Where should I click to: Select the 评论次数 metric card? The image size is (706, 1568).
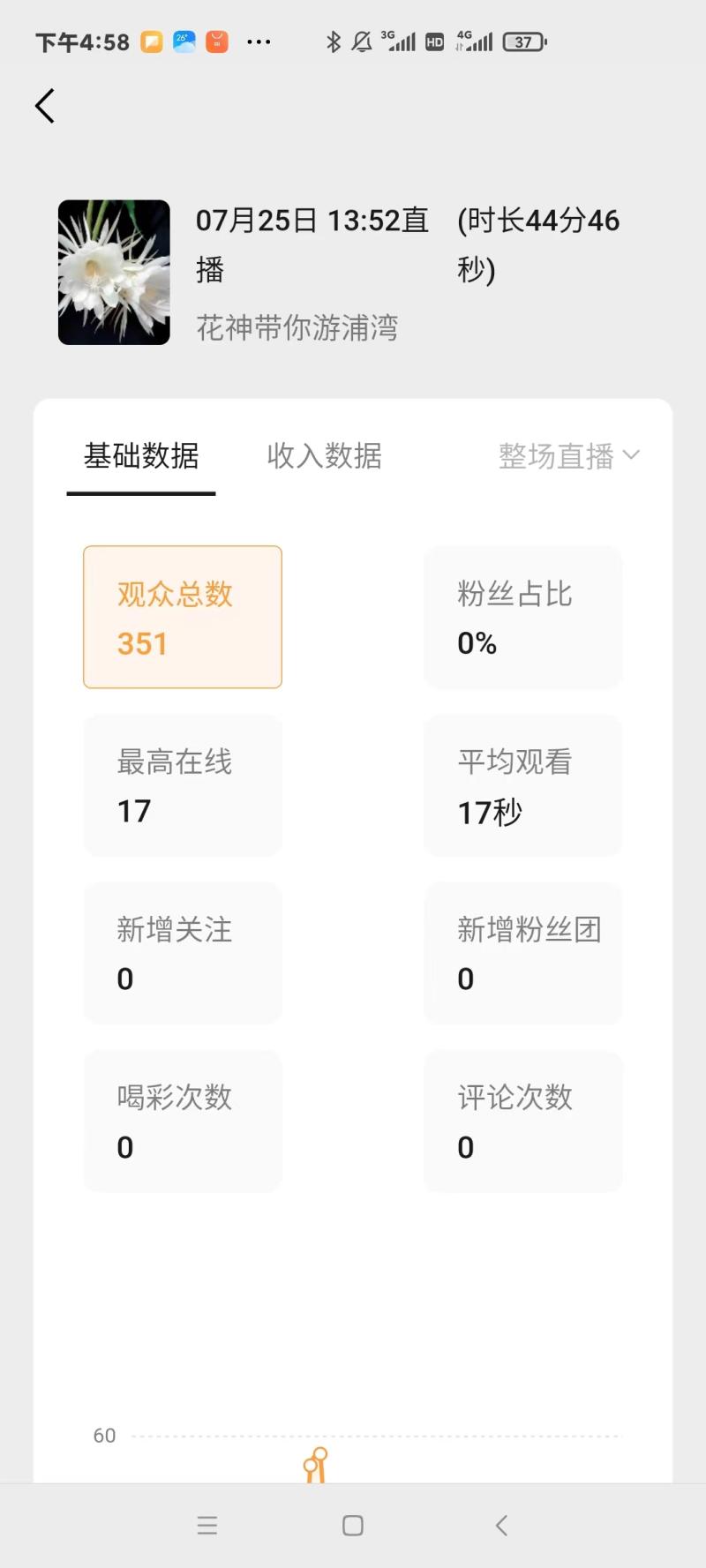pos(523,1121)
